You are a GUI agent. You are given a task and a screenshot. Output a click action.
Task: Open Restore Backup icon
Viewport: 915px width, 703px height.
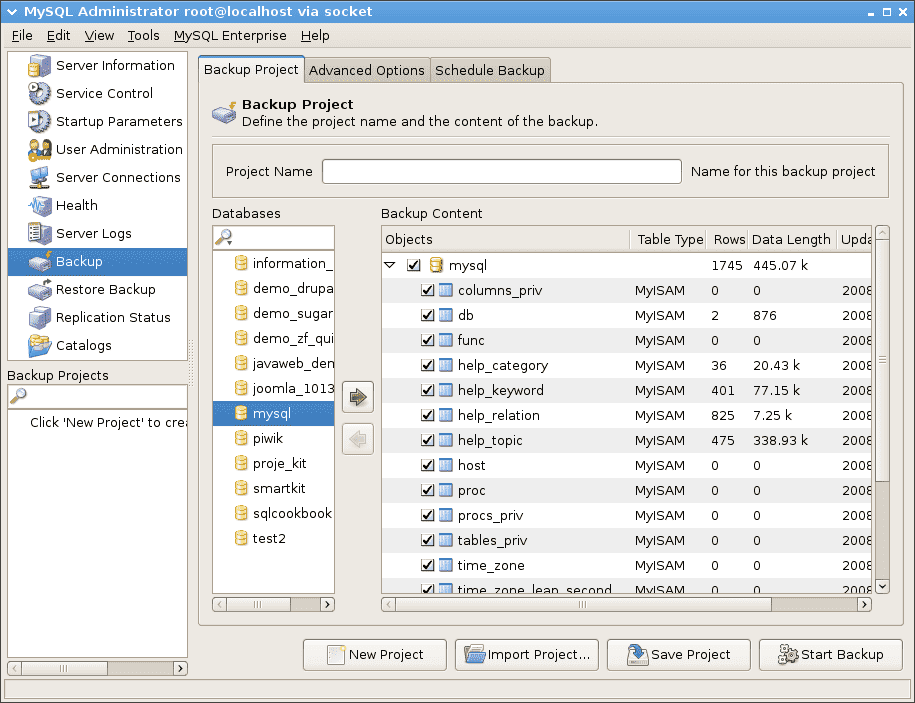(x=39, y=289)
